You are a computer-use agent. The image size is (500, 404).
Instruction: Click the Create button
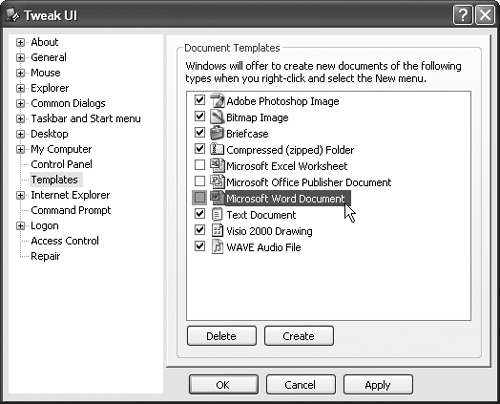click(x=299, y=336)
